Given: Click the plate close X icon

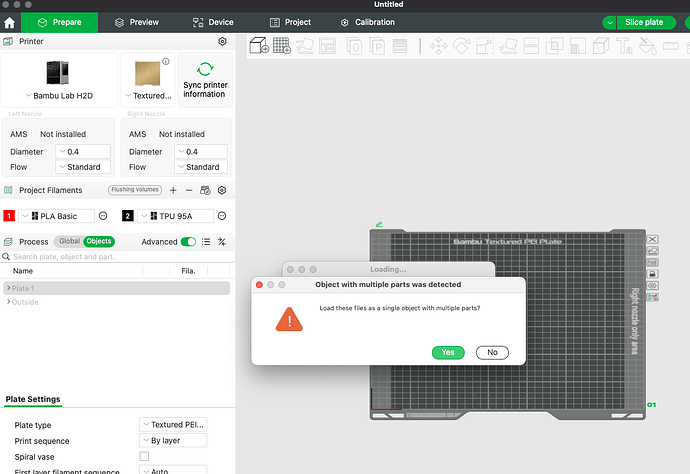Looking at the screenshot, I should click(652, 239).
